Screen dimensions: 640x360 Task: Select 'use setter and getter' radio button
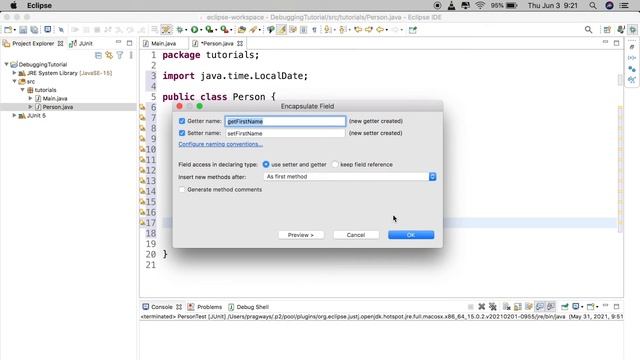[x=266, y=164]
